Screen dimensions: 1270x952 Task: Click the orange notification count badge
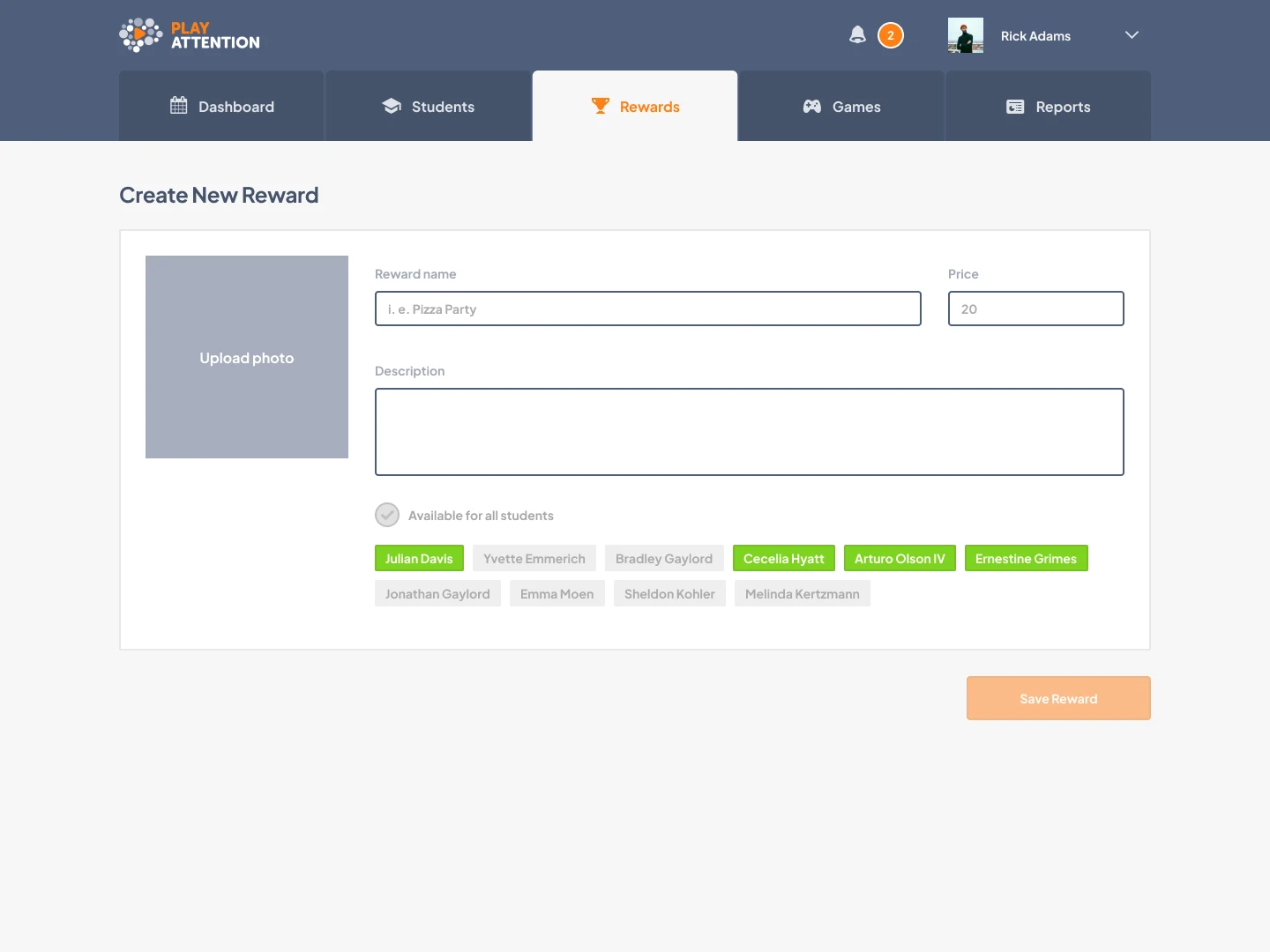click(x=891, y=35)
